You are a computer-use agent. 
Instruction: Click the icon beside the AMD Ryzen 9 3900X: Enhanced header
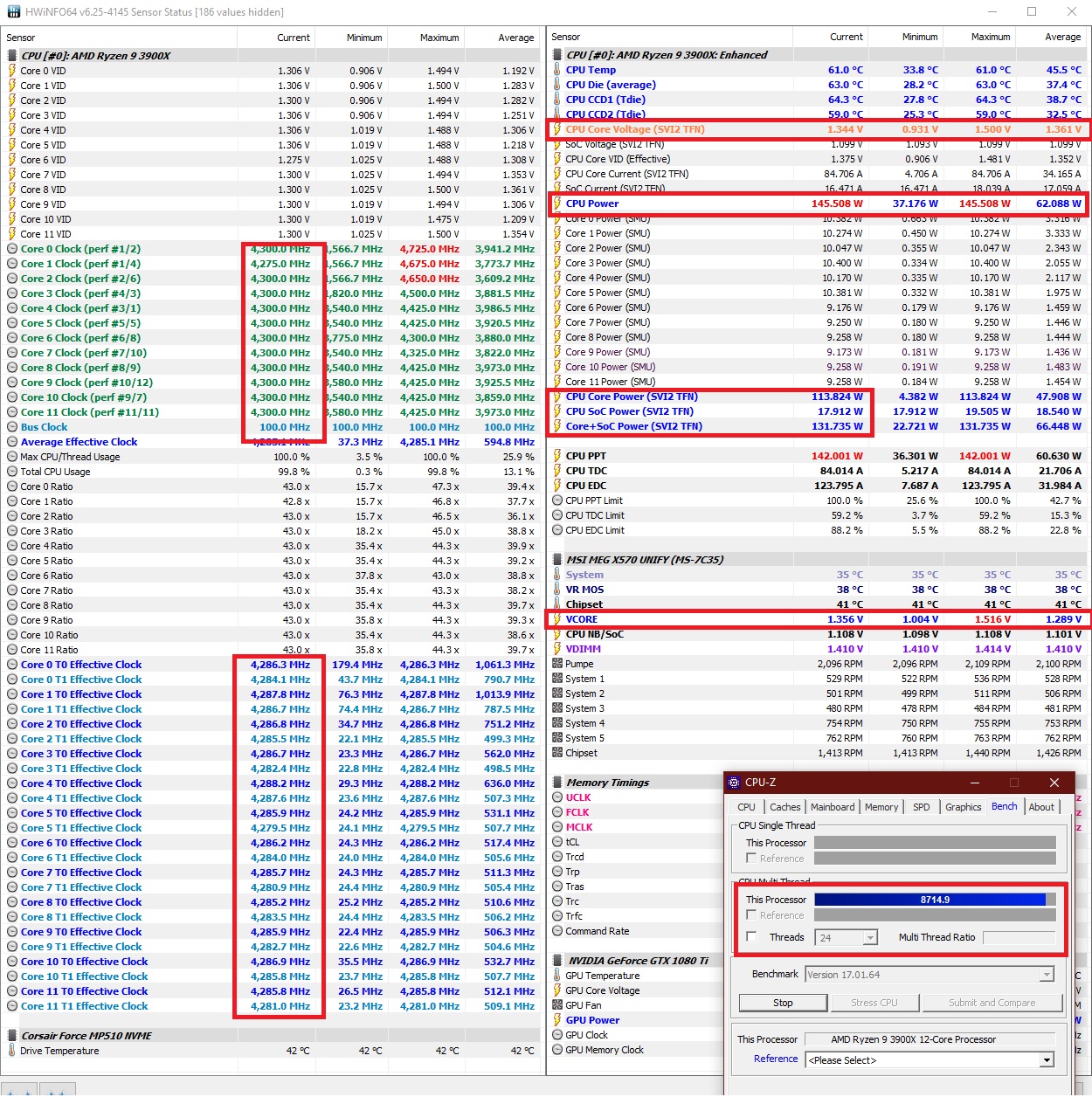coord(557,55)
